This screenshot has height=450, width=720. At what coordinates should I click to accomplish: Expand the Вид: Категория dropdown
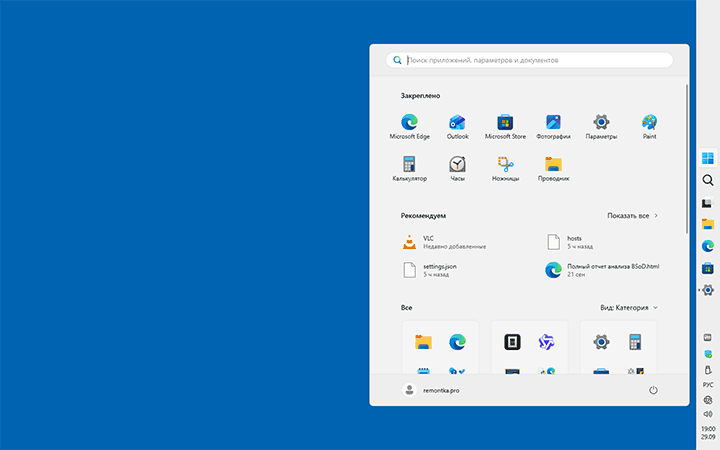tap(629, 308)
